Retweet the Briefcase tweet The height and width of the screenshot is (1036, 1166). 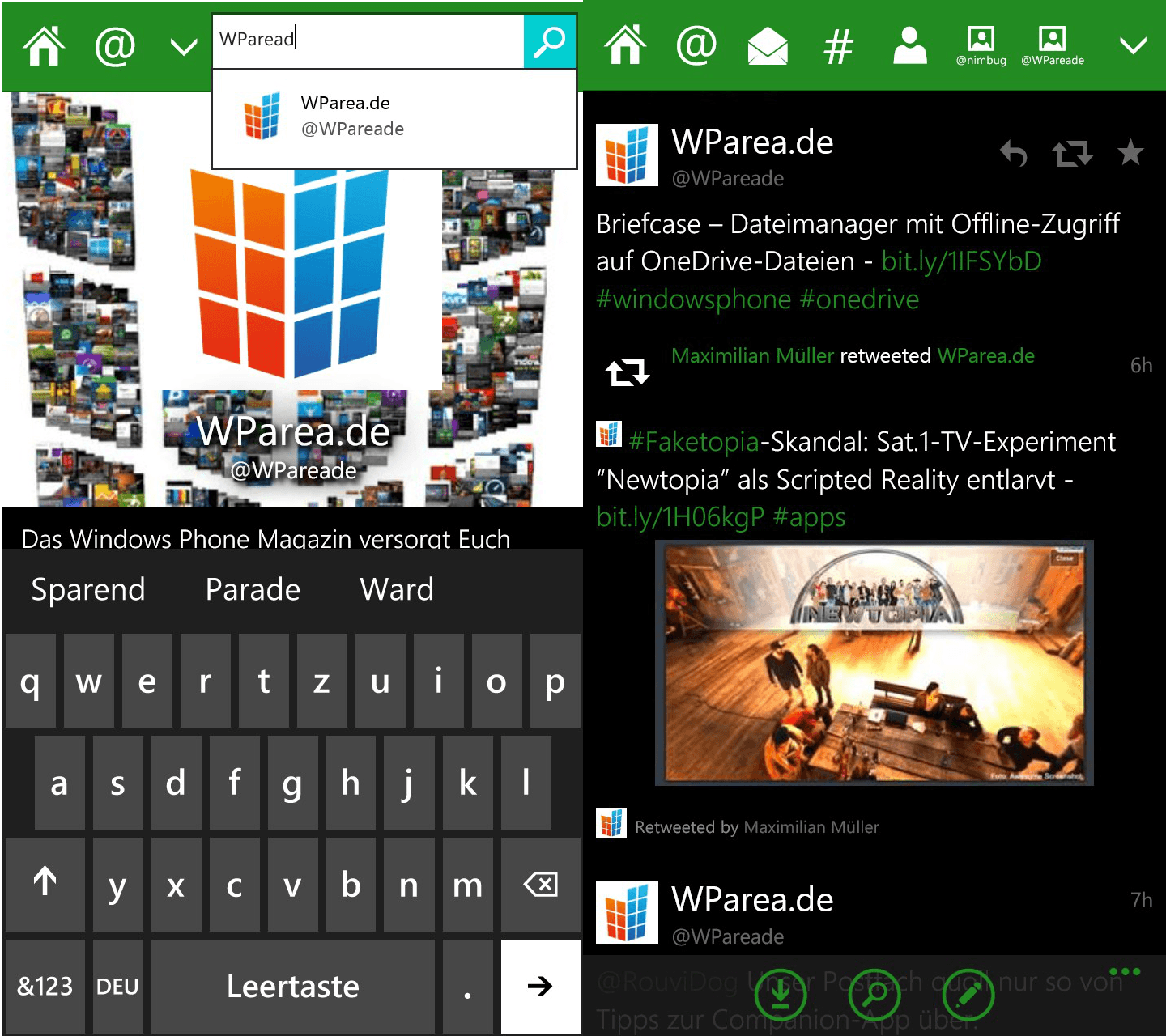click(1072, 153)
